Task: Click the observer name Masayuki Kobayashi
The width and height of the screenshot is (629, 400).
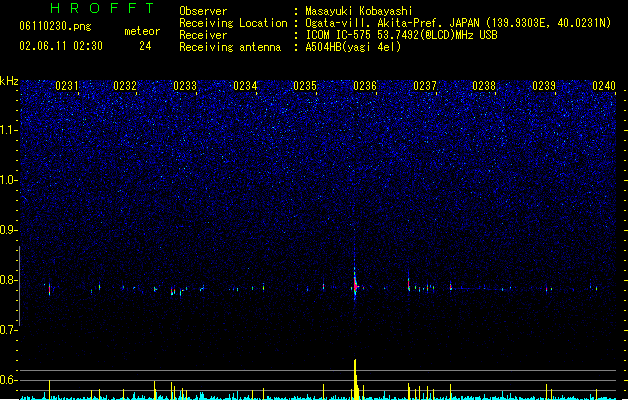Action: coord(358,11)
